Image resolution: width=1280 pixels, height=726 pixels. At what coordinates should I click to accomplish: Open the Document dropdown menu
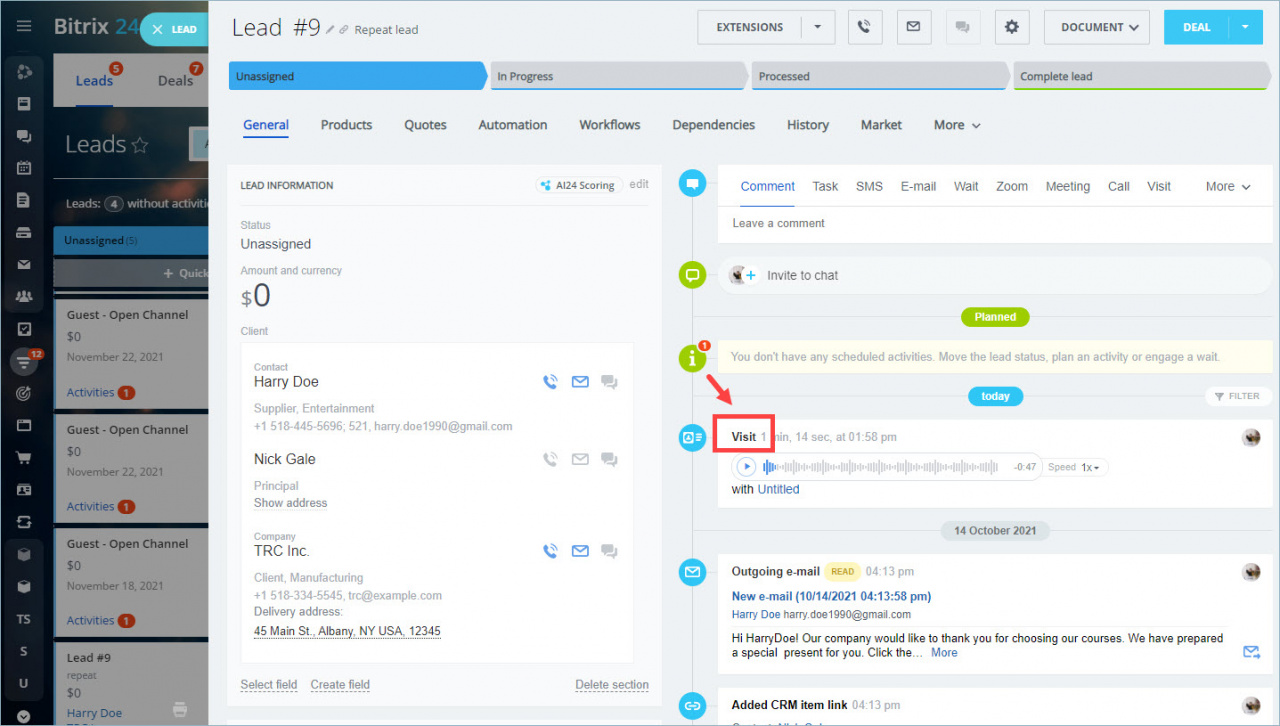pyautogui.click(x=1097, y=28)
